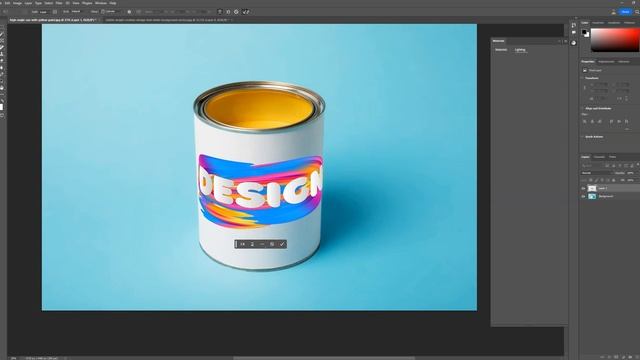Click the align horizontal centers icon in Properties

(x=592, y=122)
